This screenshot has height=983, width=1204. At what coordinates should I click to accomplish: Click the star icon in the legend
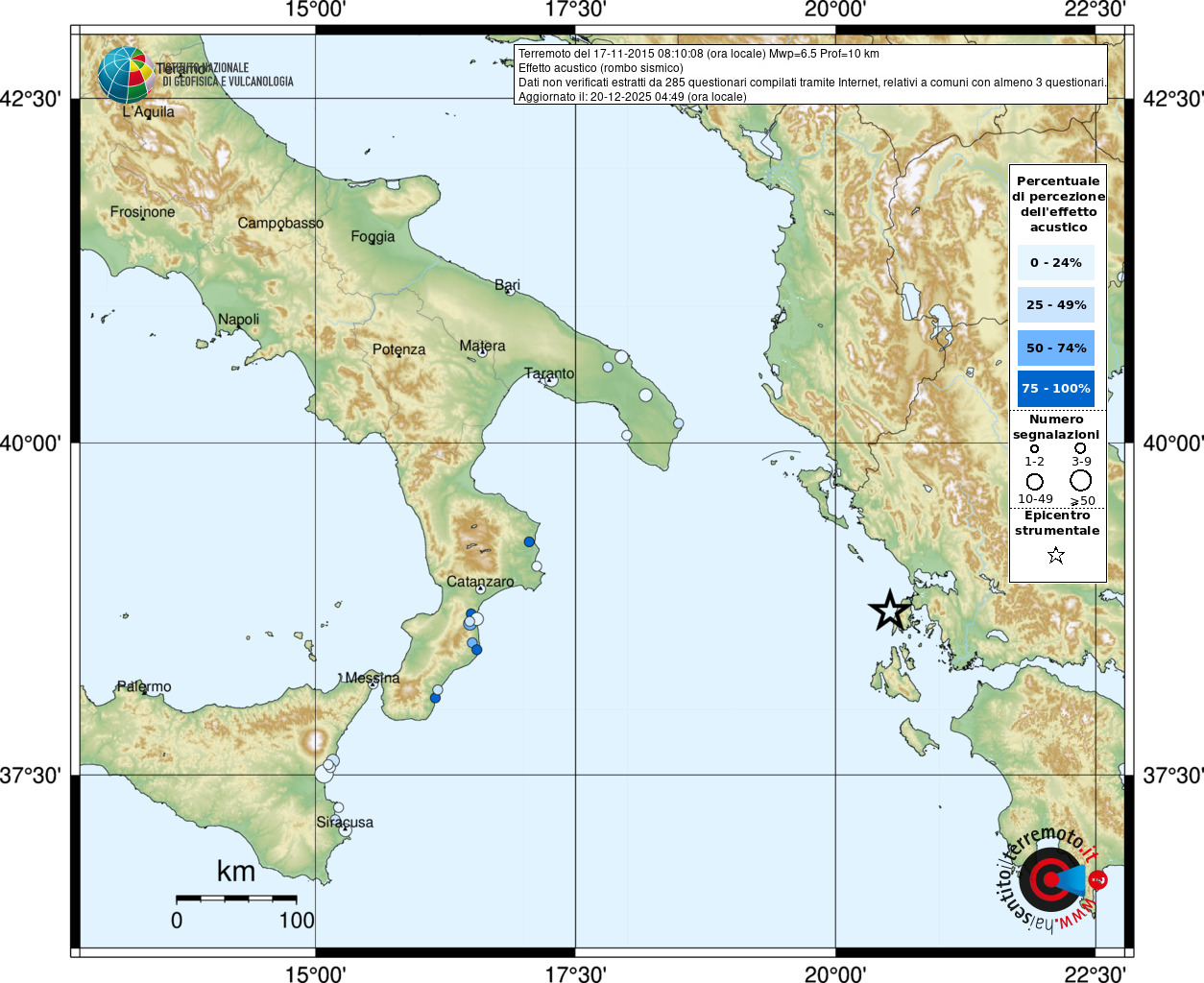pyautogui.click(x=1056, y=555)
